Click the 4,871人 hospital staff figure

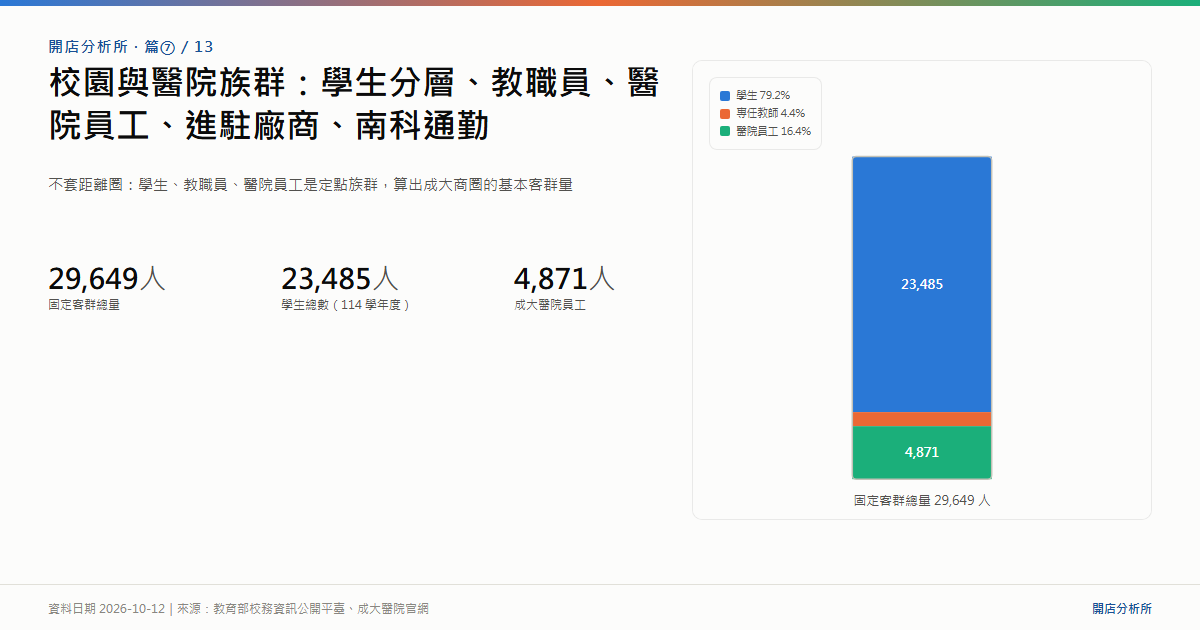point(564,278)
